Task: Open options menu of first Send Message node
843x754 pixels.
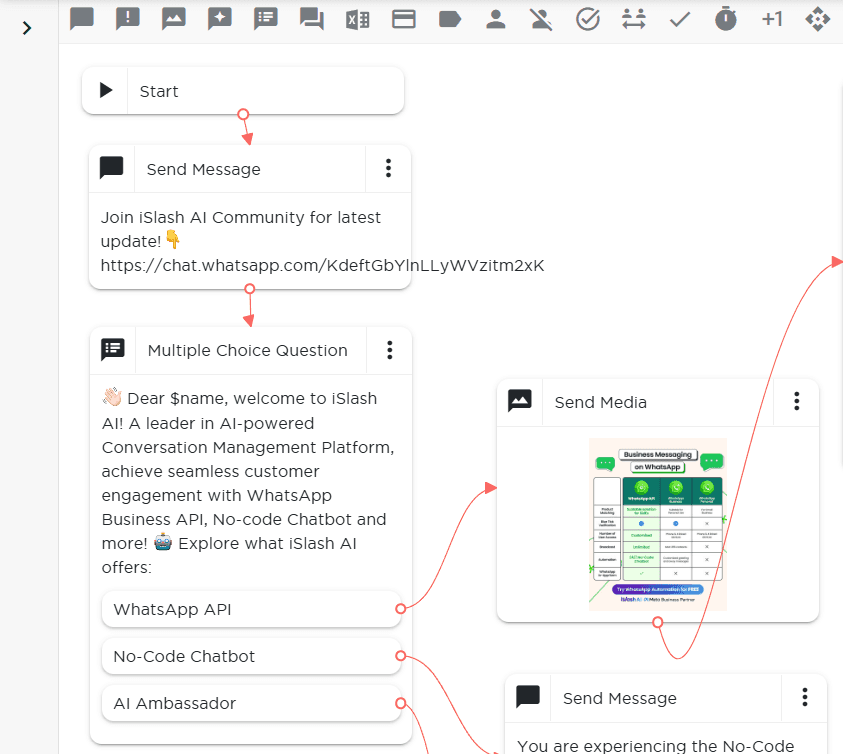Action: pyautogui.click(x=388, y=168)
